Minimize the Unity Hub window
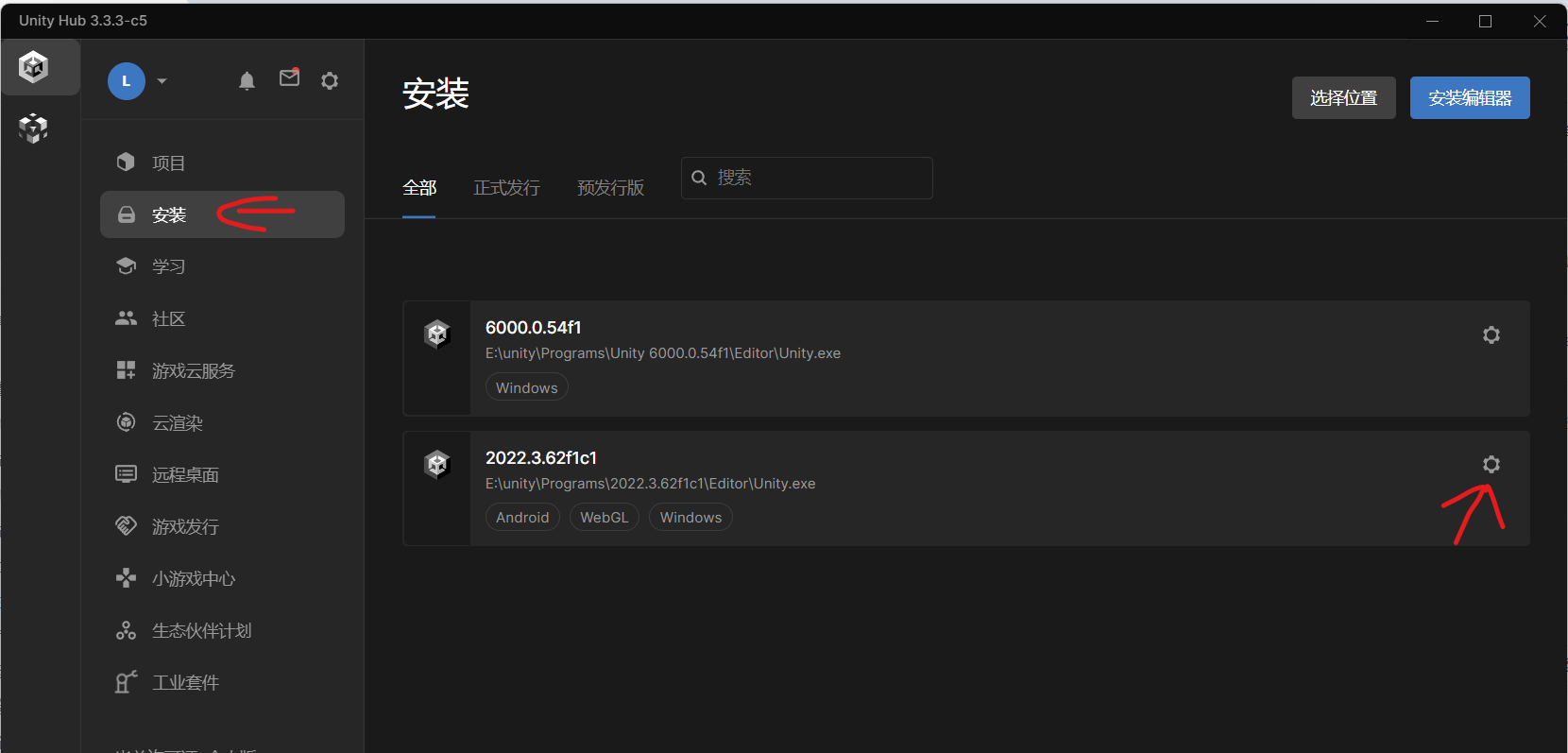Image resolution: width=1568 pixels, height=753 pixels. (x=1432, y=21)
